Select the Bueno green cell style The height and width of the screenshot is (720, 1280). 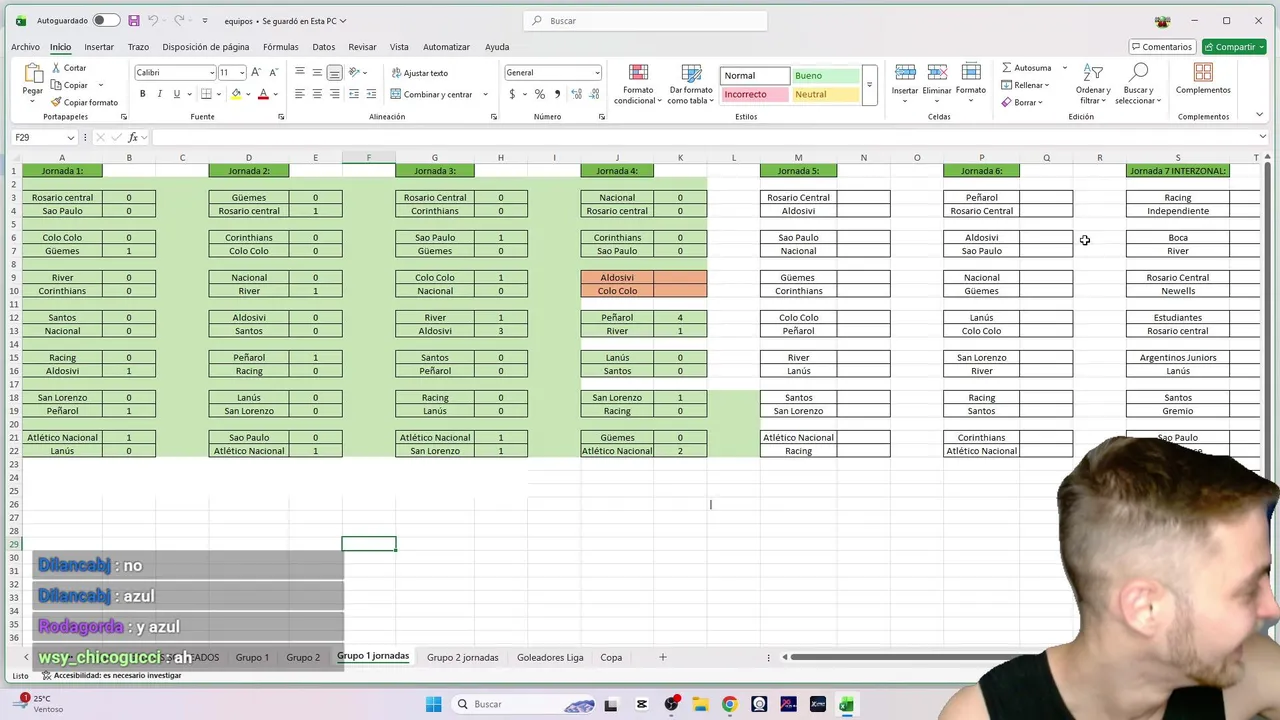click(x=825, y=76)
